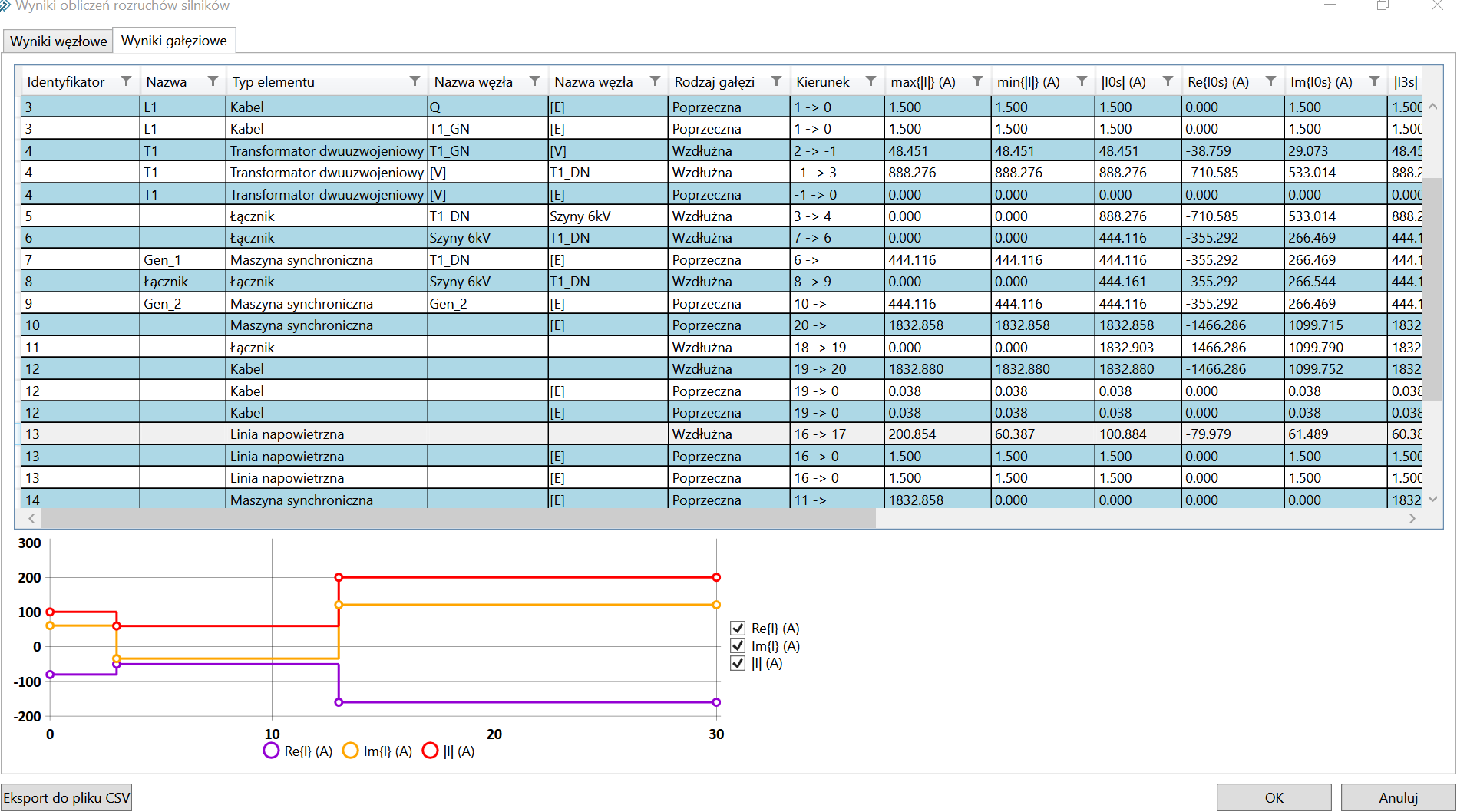The width and height of the screenshot is (1457, 812).
Task: Open filter for Re{I0s} (A) column
Action: (x=1270, y=81)
